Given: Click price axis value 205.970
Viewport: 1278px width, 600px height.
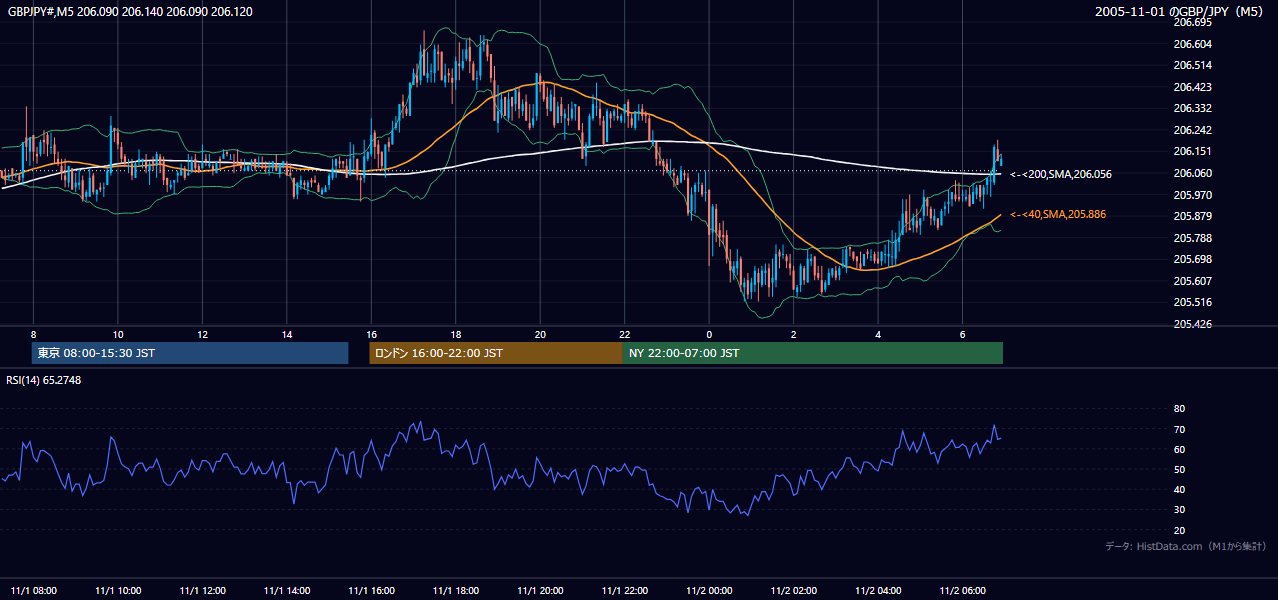Looking at the screenshot, I should [1192, 195].
